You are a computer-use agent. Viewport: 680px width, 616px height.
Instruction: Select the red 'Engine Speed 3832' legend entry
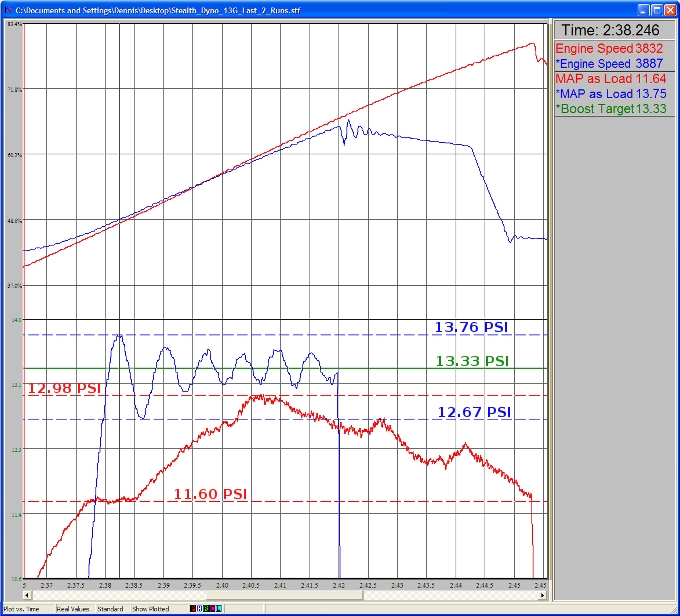tap(609, 48)
